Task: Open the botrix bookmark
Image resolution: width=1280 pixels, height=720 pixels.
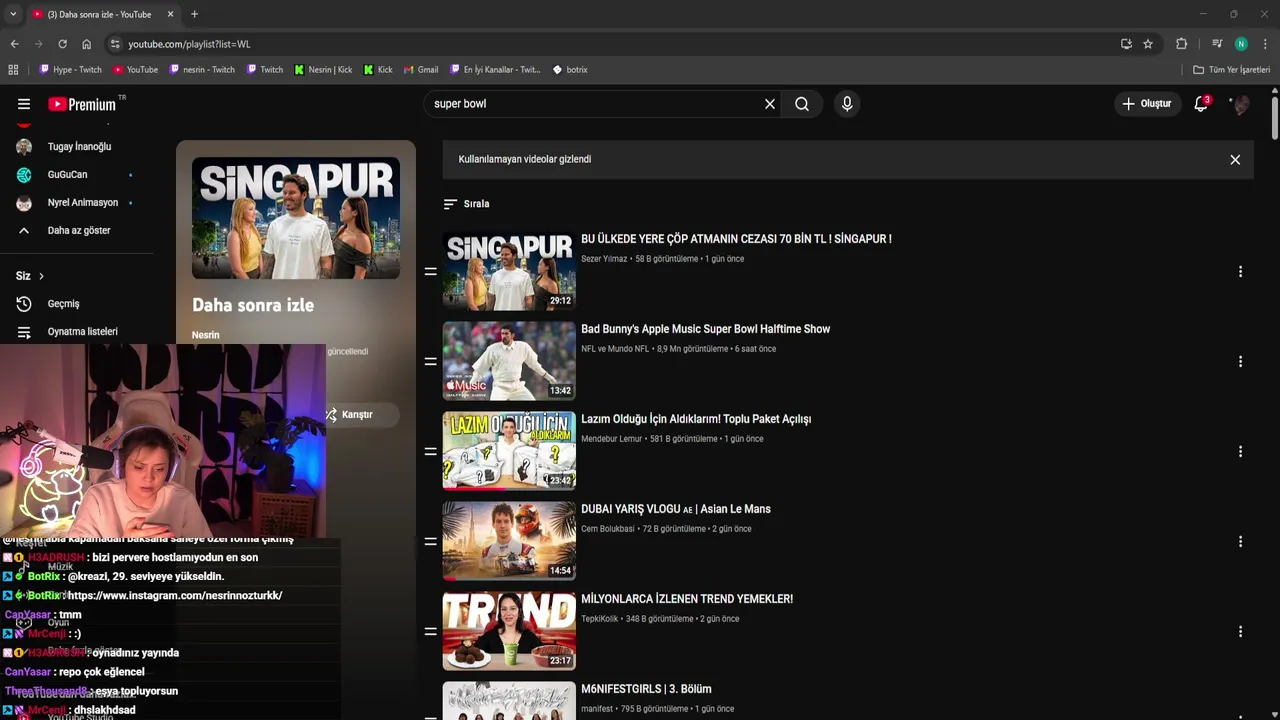Action: coord(570,70)
